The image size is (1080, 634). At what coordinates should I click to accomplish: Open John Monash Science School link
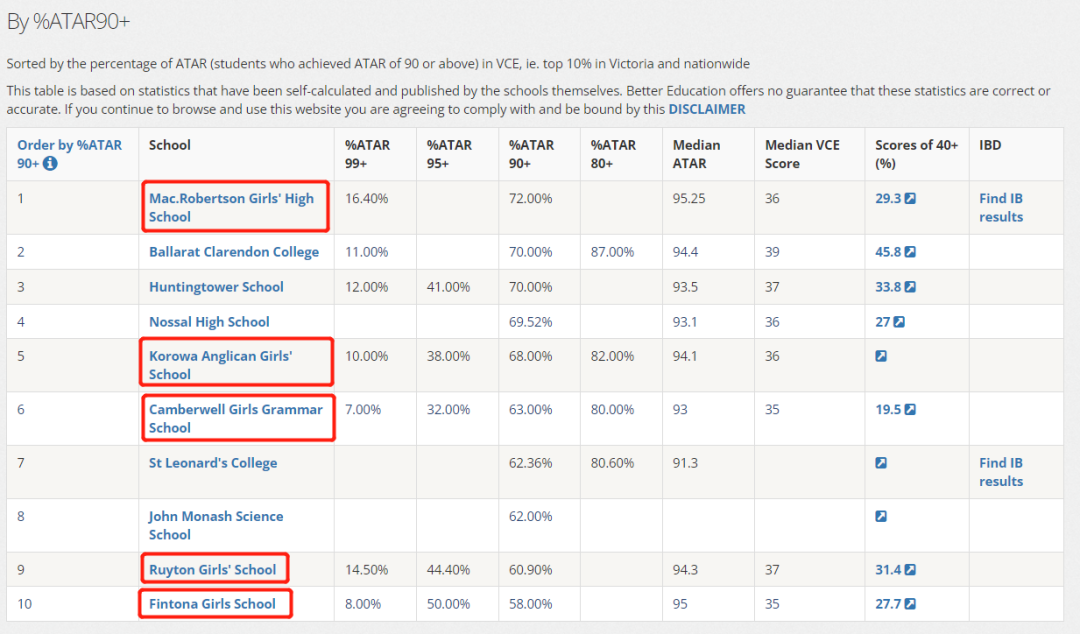[216, 525]
